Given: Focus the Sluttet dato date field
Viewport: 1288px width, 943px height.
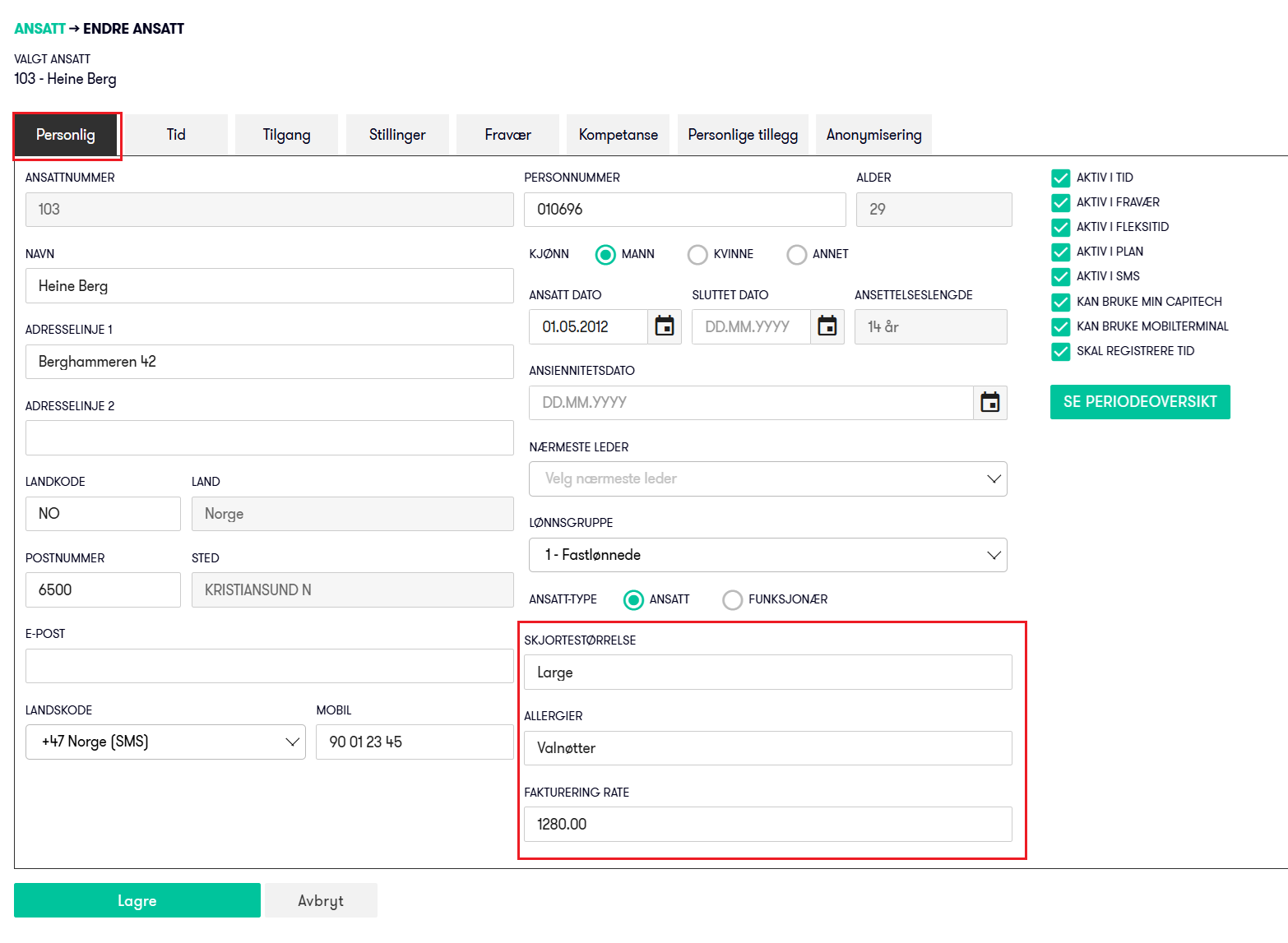Looking at the screenshot, I should point(752,326).
